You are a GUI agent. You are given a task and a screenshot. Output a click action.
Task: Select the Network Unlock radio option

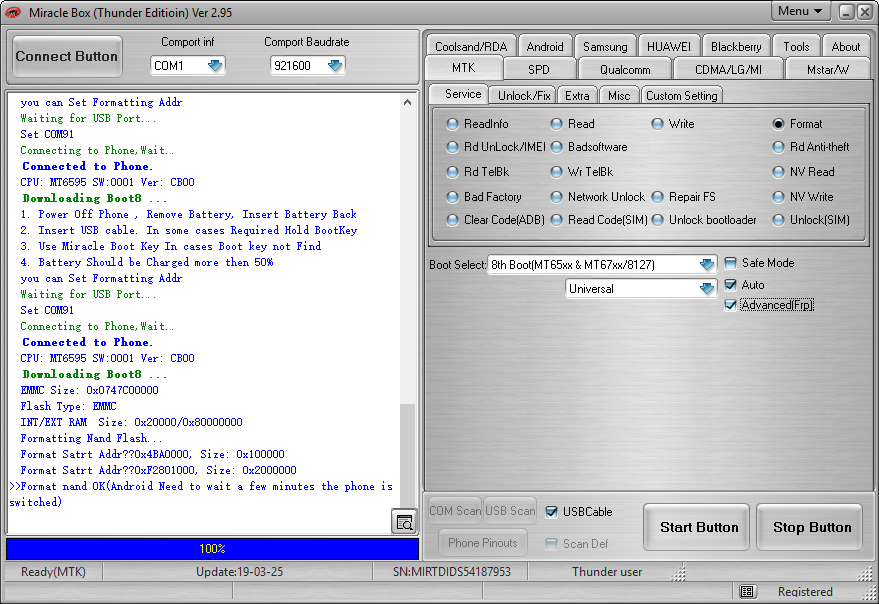[598, 197]
